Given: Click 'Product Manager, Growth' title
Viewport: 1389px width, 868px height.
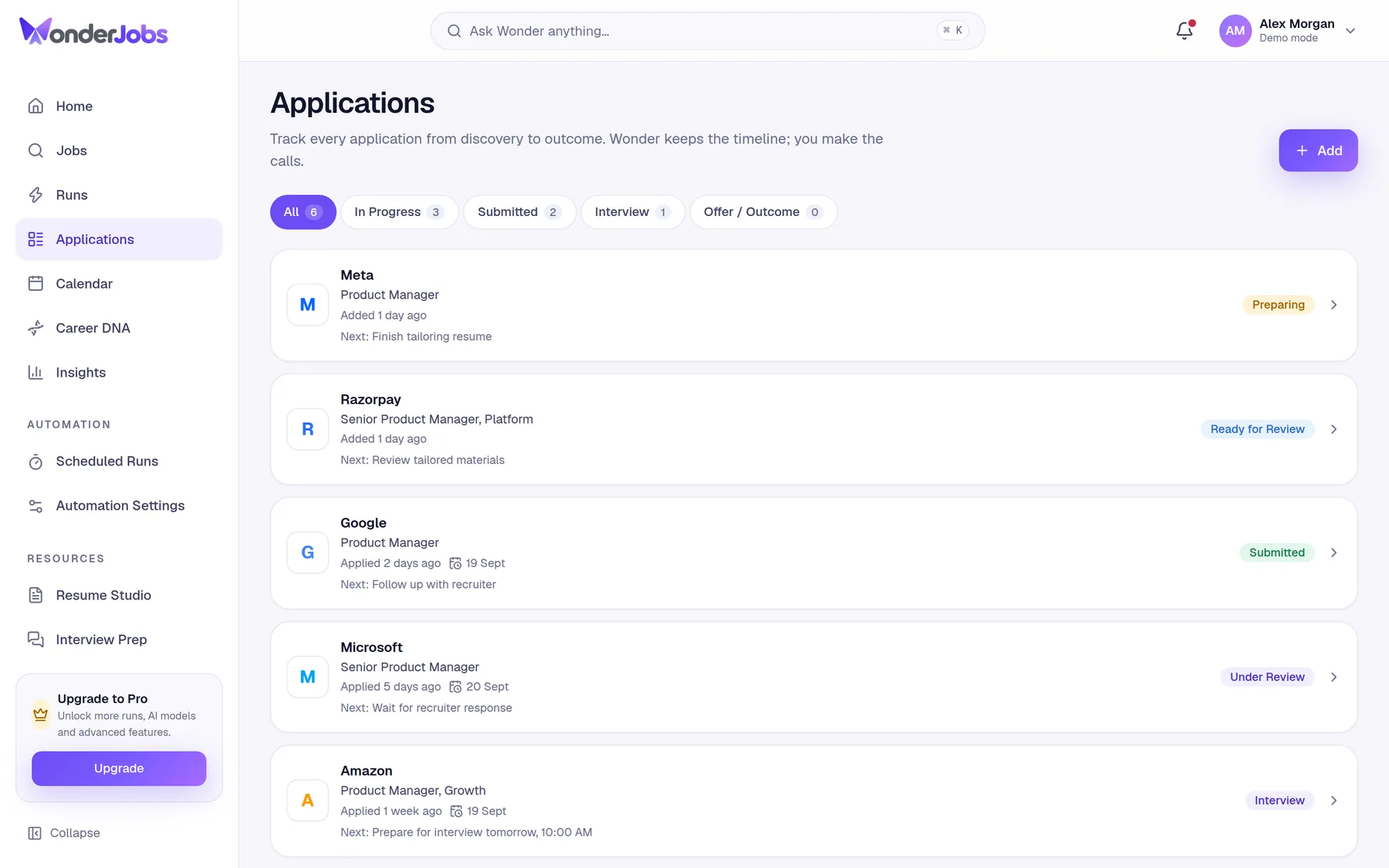Looking at the screenshot, I should point(413,790).
